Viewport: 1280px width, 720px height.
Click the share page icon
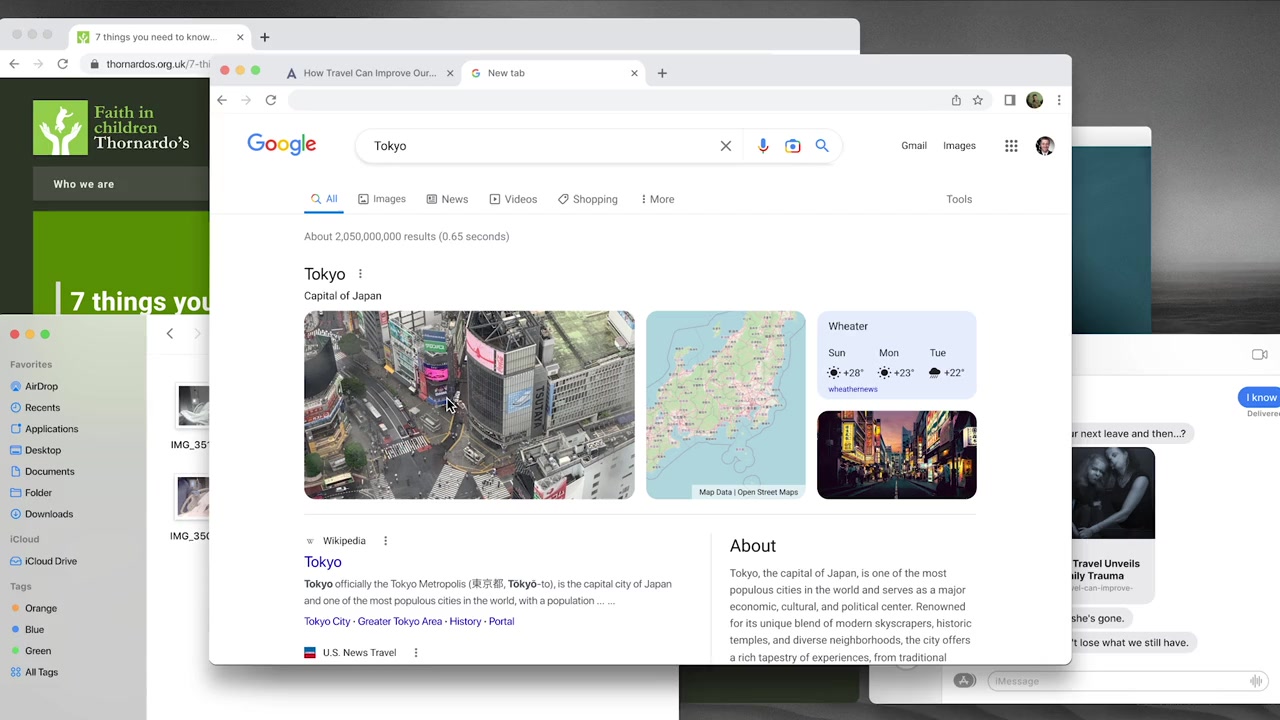click(x=956, y=100)
